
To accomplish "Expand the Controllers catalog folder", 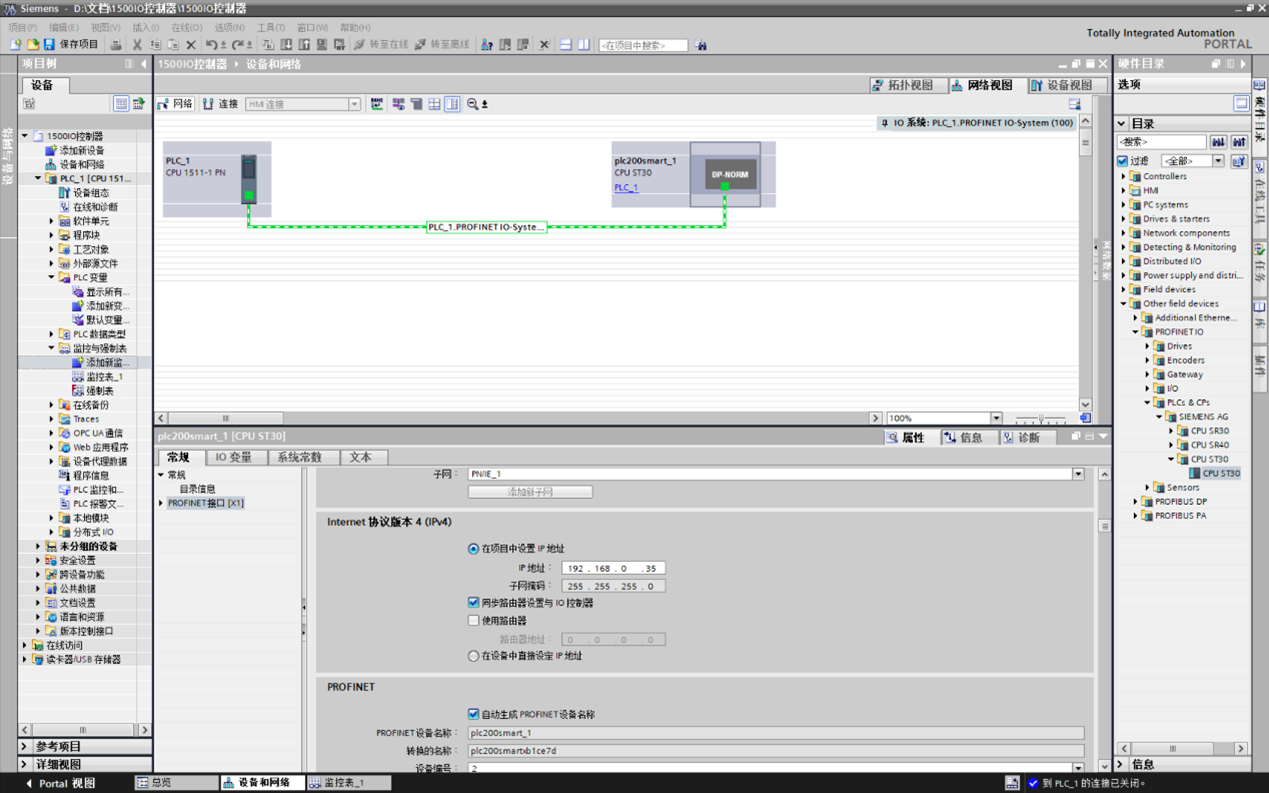I will [1124, 176].
